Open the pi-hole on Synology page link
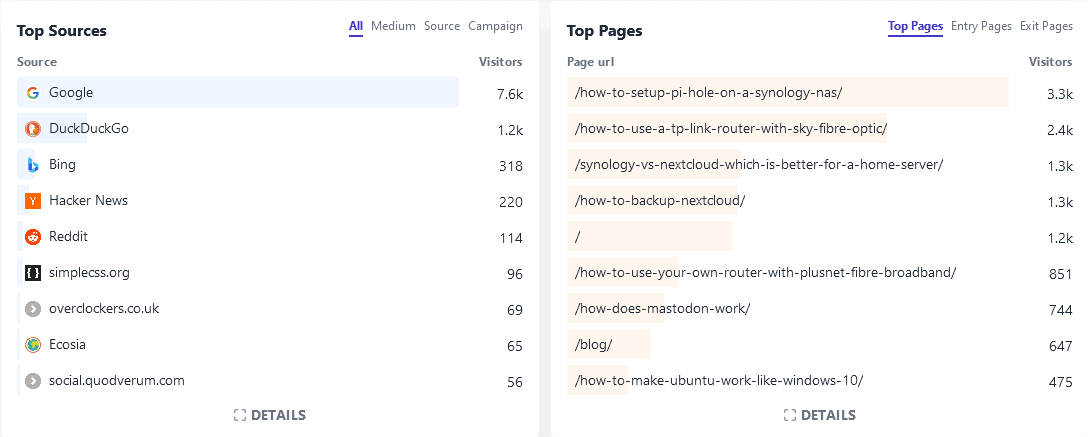The width and height of the screenshot is (1088, 437). [709, 93]
